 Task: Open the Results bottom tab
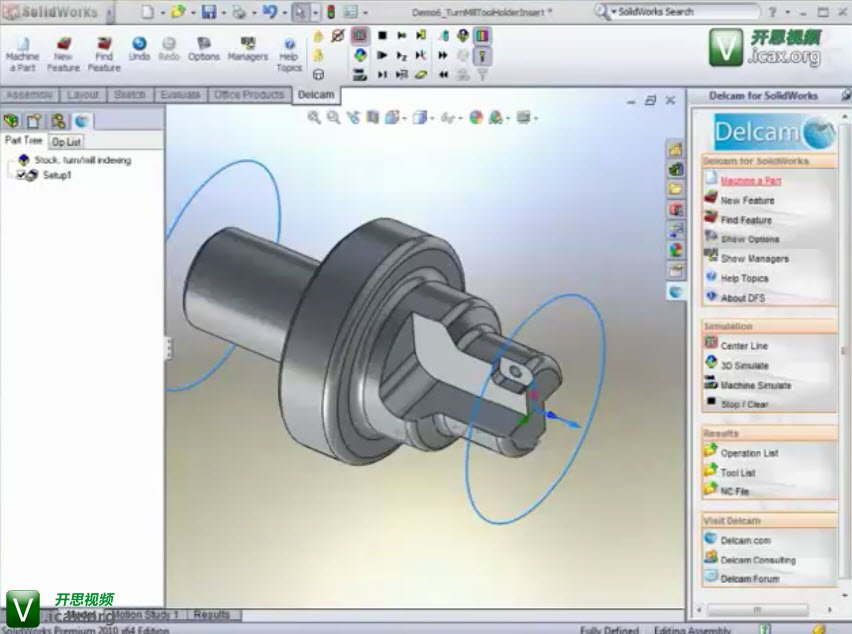212,615
